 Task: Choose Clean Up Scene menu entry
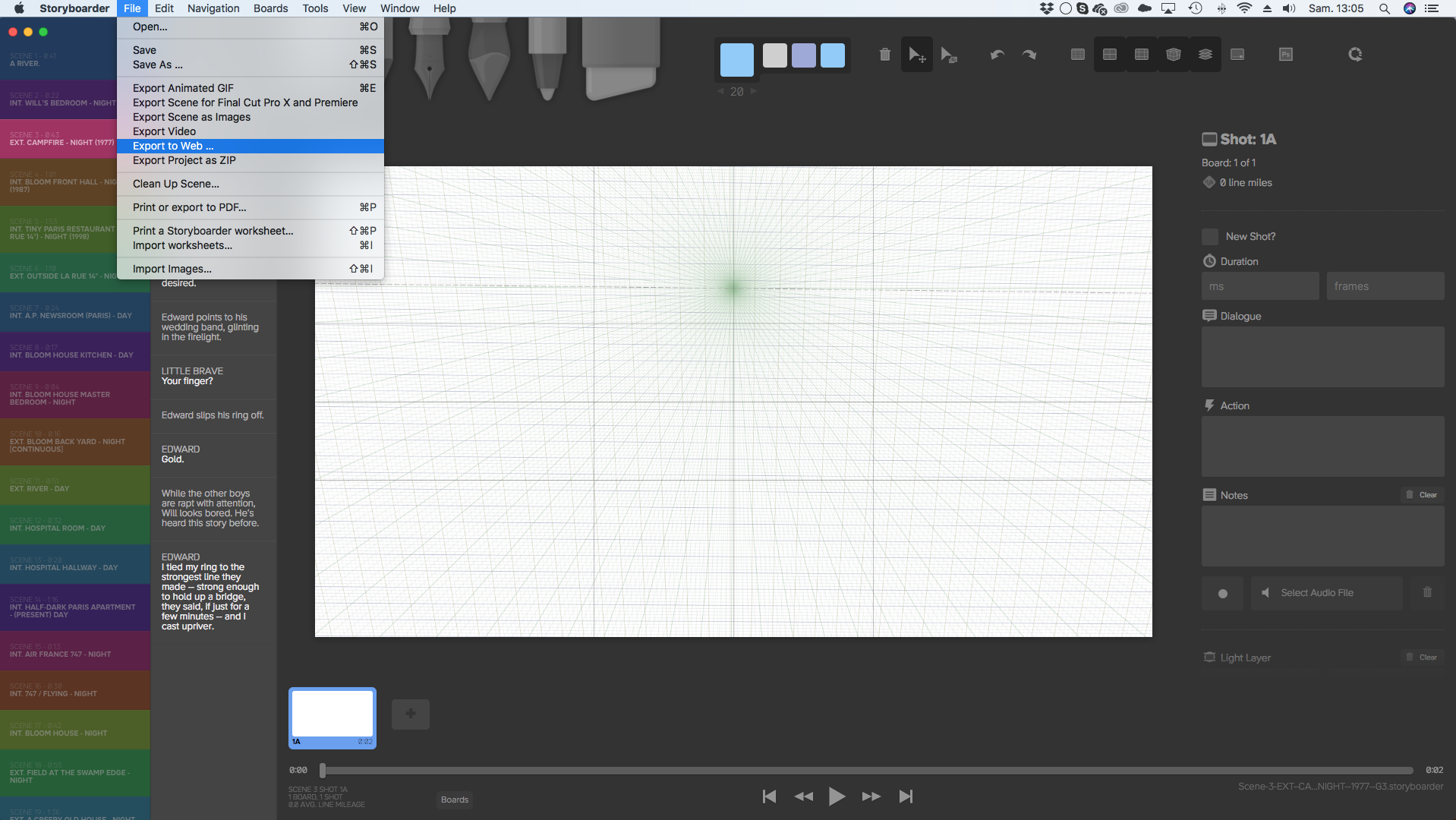click(251, 184)
